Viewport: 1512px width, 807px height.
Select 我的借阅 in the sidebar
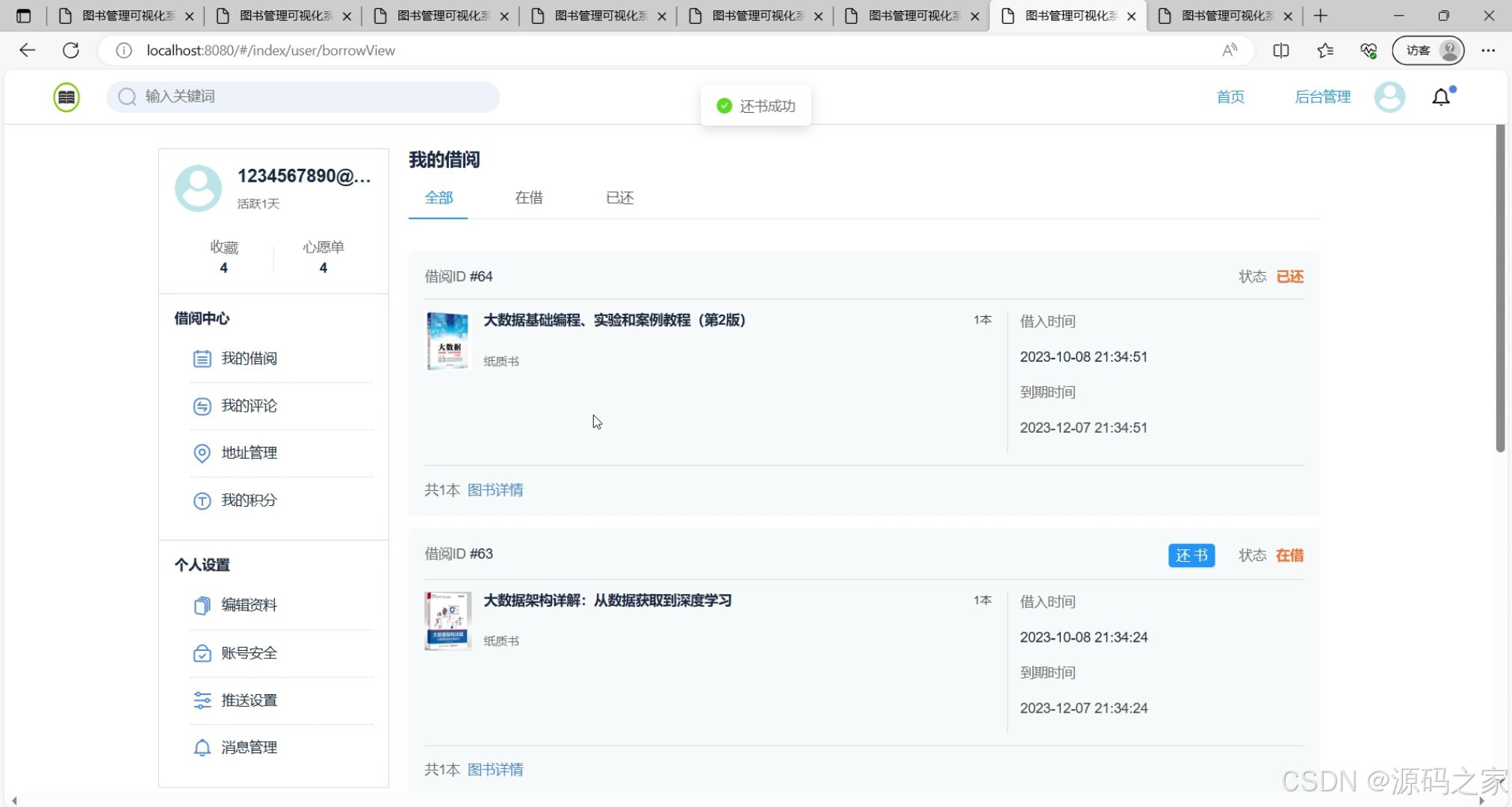coord(249,358)
